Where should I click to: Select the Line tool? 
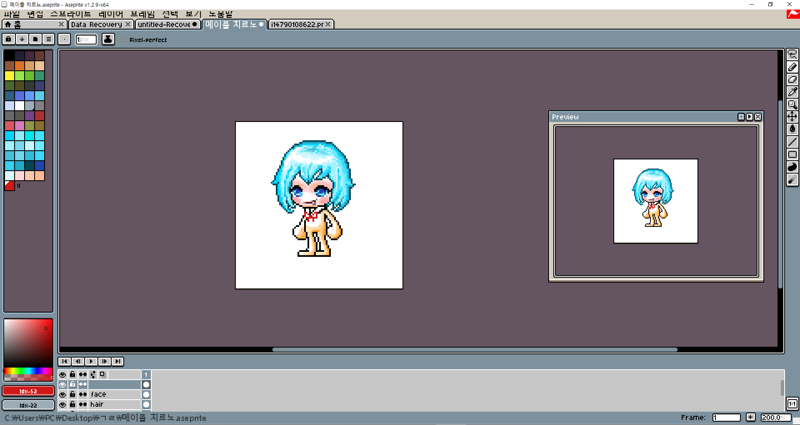792,142
